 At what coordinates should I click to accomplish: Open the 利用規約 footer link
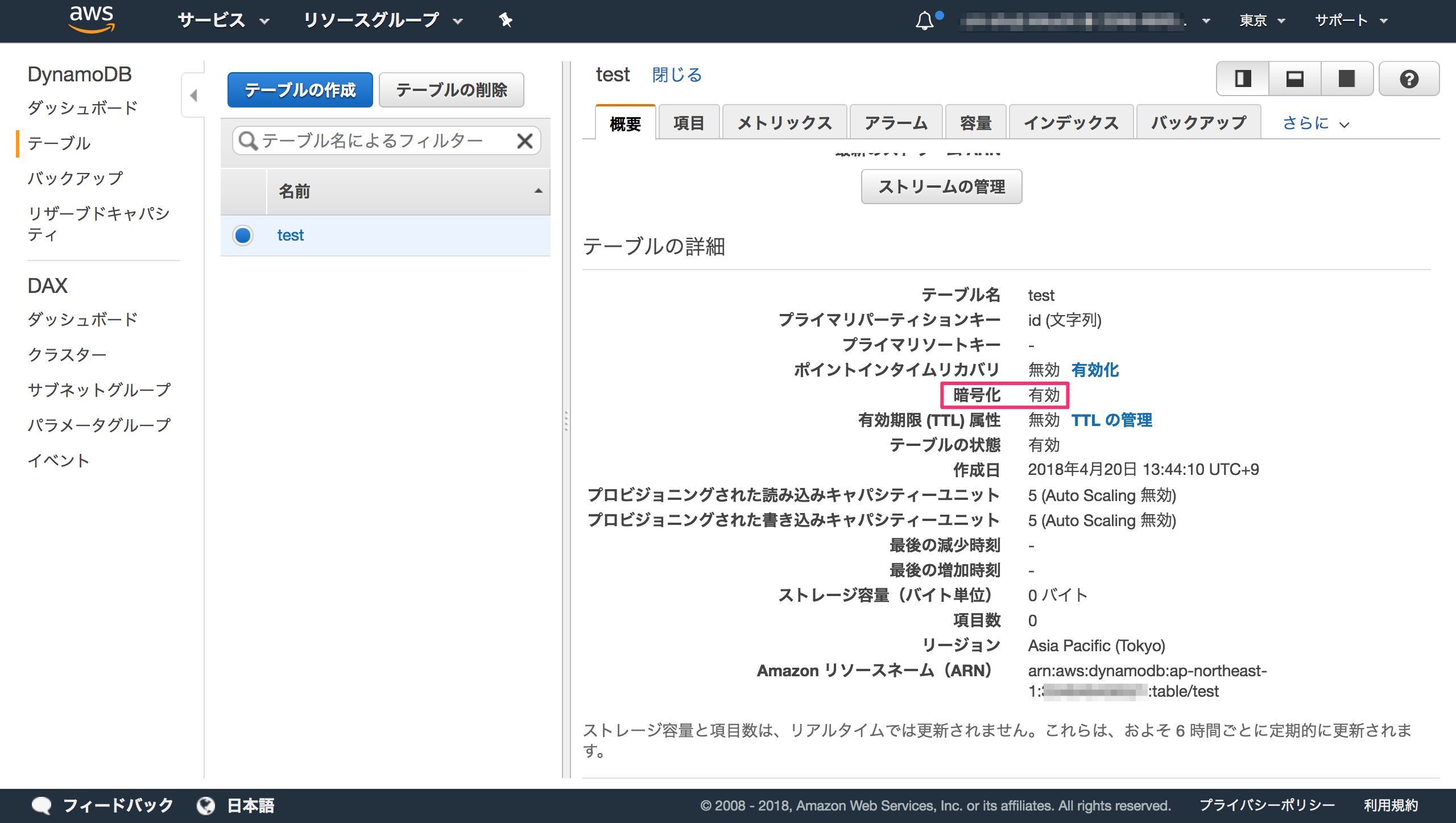(1391, 805)
